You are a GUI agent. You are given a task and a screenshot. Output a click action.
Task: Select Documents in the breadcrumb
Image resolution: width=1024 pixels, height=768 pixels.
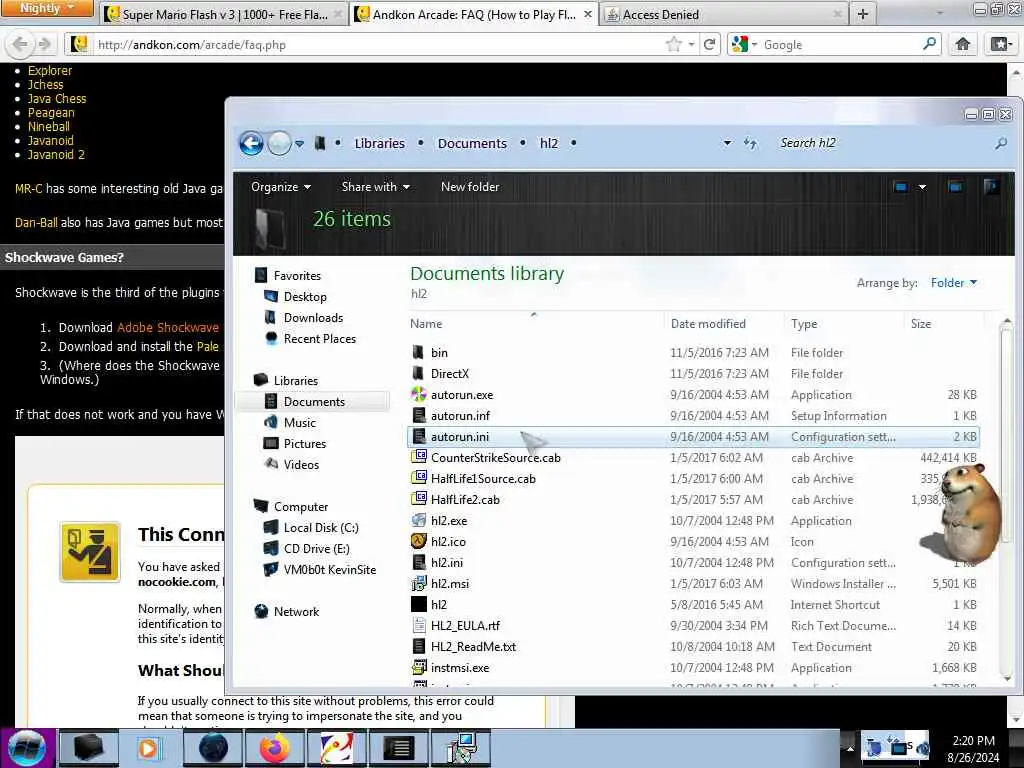[472, 143]
